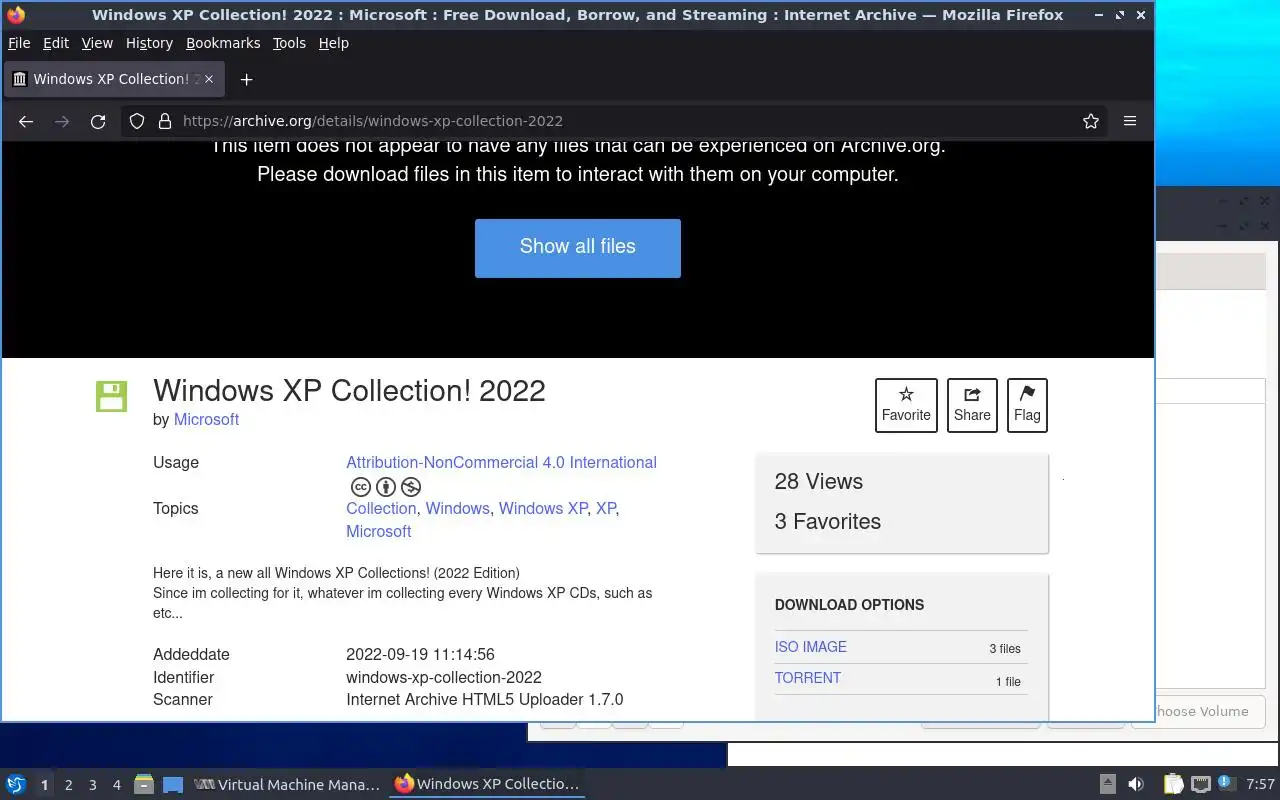Click Show all files
The height and width of the screenshot is (800, 1280).
point(578,248)
